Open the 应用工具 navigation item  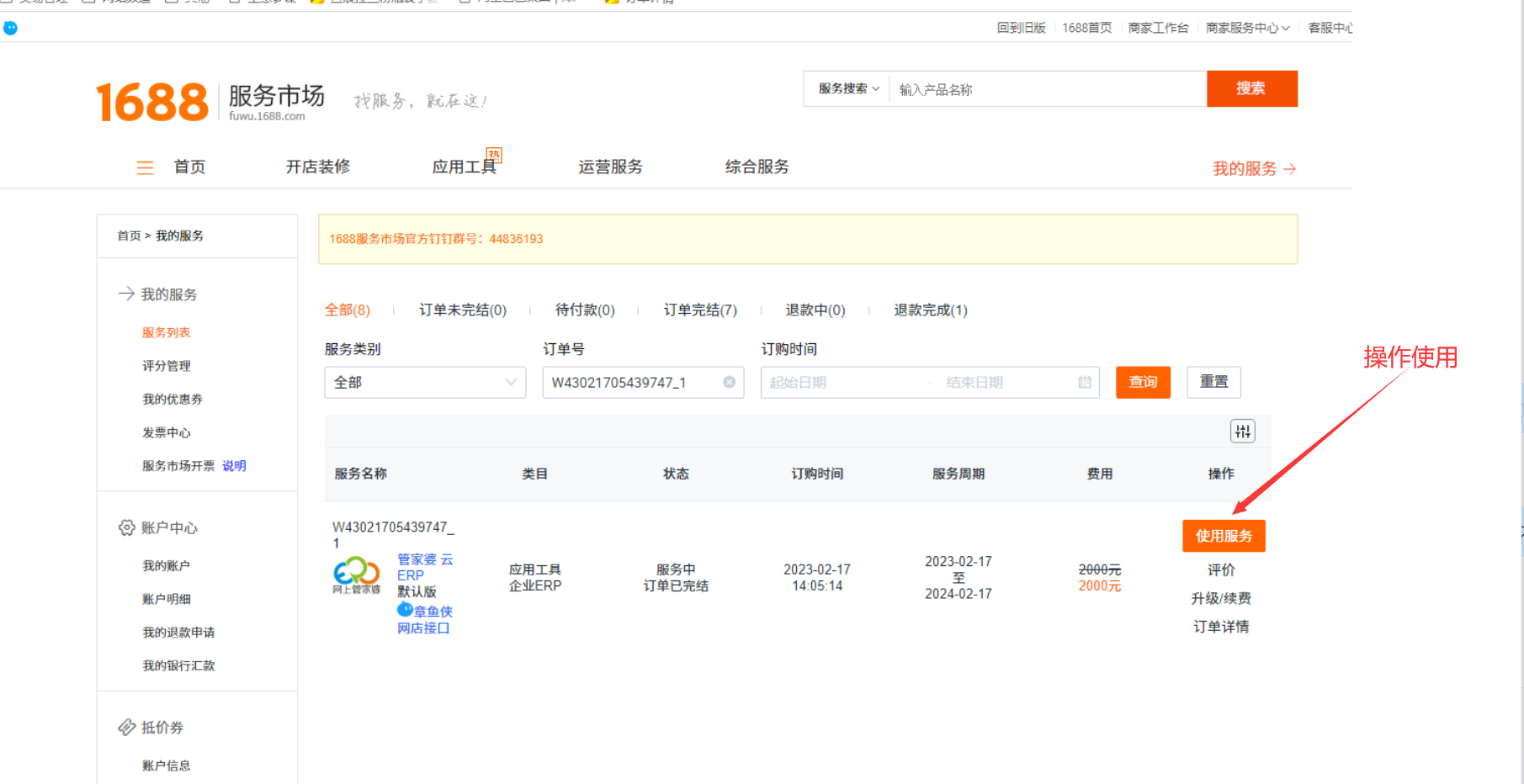pos(465,167)
